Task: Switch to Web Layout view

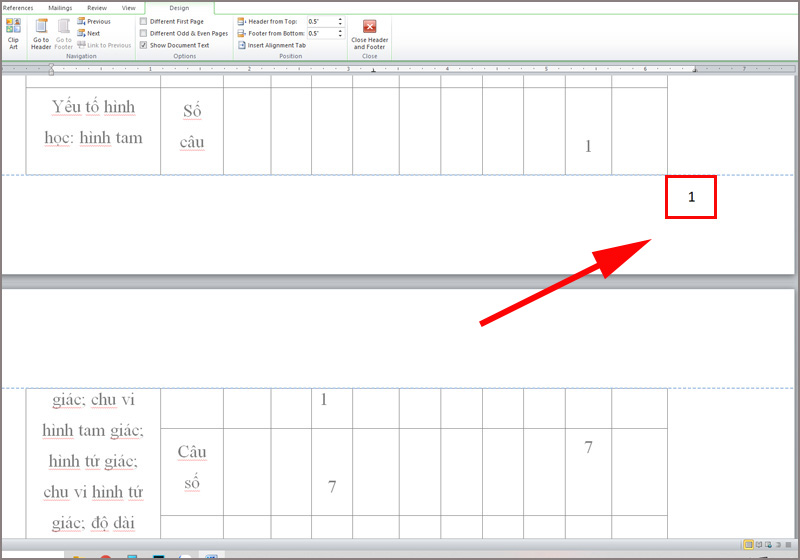Action: click(x=768, y=545)
